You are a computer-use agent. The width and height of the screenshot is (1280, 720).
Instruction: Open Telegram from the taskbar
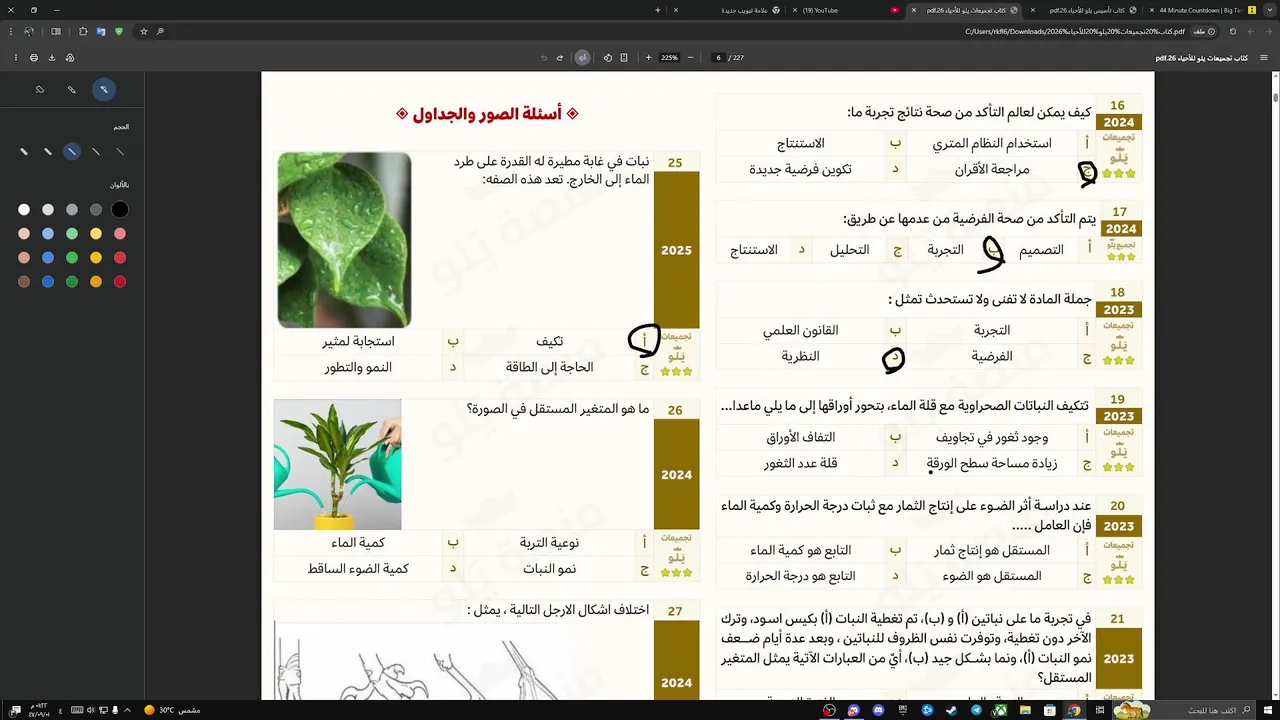[x=976, y=711]
